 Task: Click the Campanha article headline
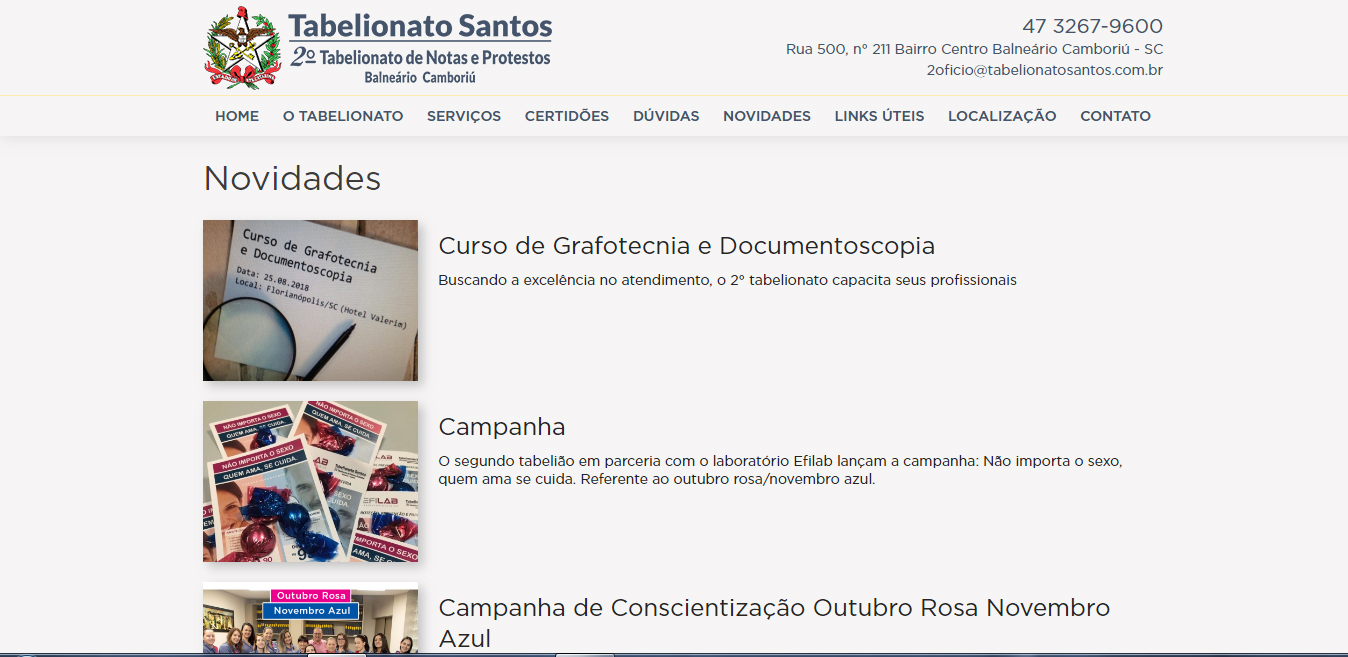502,427
